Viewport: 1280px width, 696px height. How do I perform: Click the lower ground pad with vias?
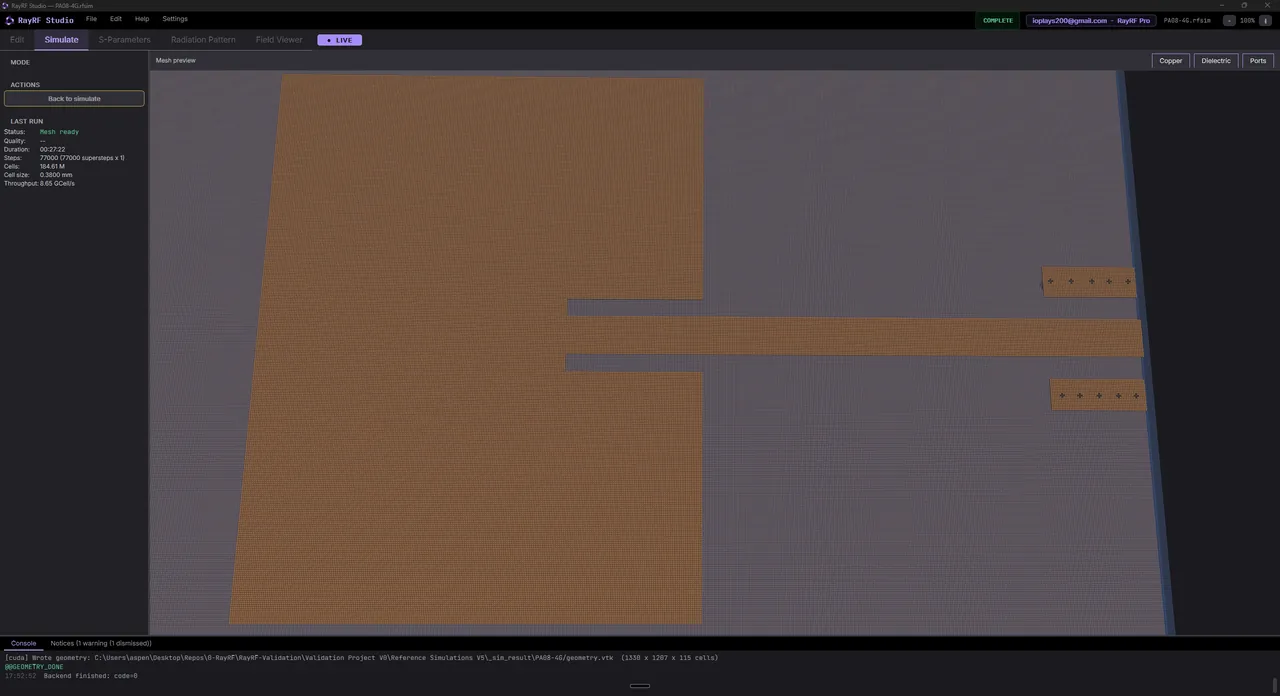[x=1097, y=394]
